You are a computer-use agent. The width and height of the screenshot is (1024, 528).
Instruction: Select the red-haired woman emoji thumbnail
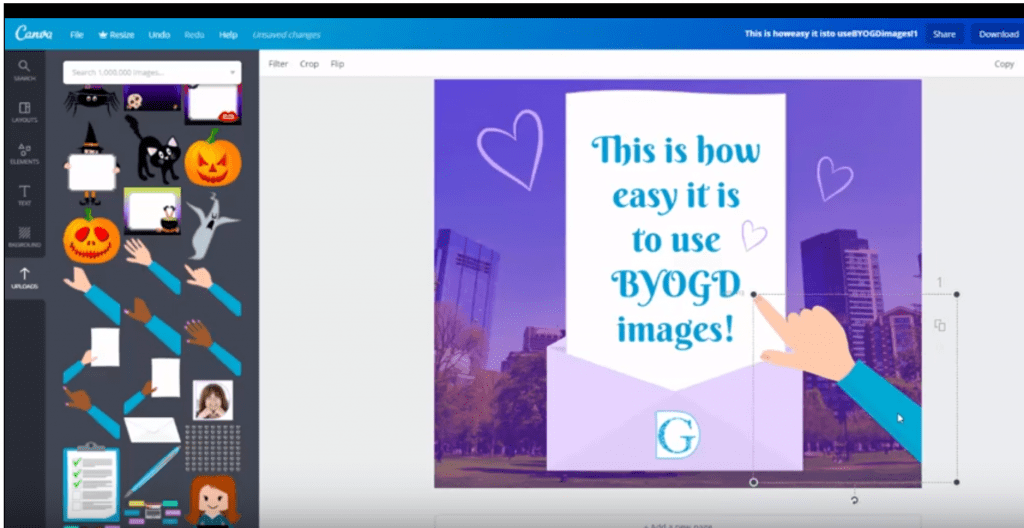point(213,501)
